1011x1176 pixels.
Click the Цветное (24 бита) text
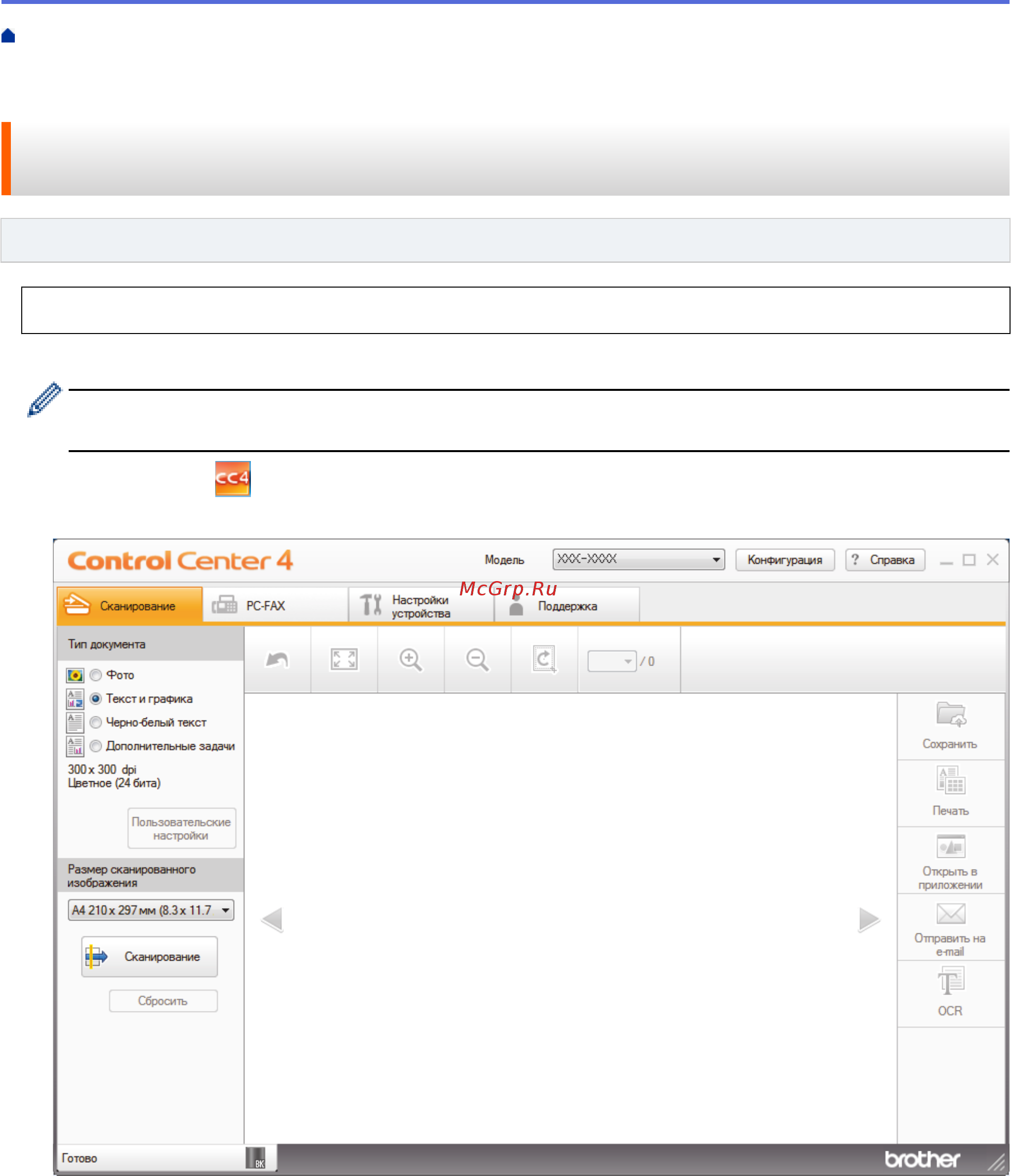tap(114, 783)
